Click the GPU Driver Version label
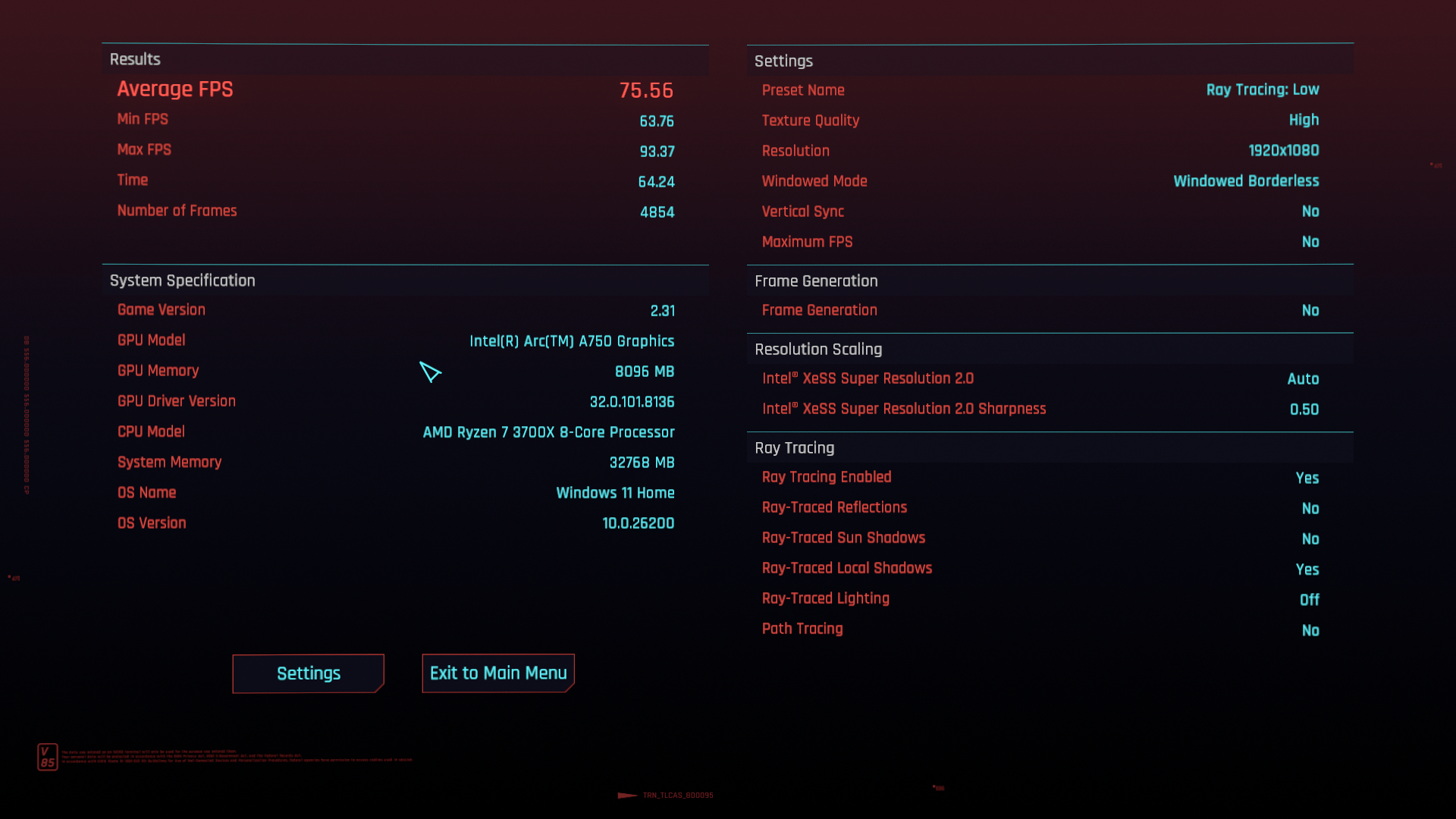1456x819 pixels. [x=177, y=401]
